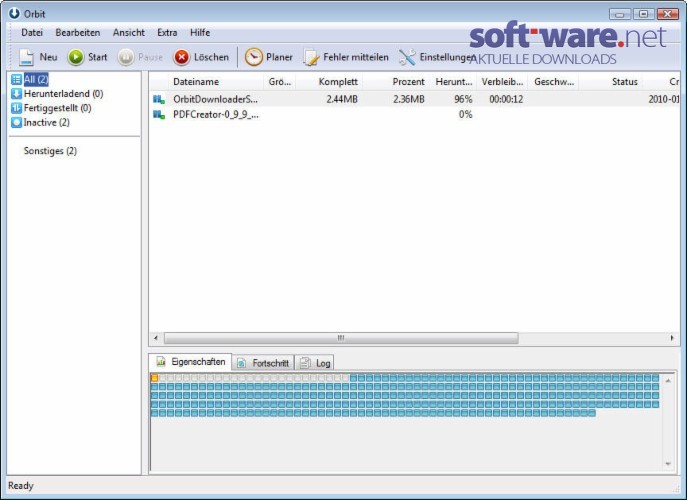Click the Neu new download icon
The width and height of the screenshot is (687, 500).
point(26,57)
